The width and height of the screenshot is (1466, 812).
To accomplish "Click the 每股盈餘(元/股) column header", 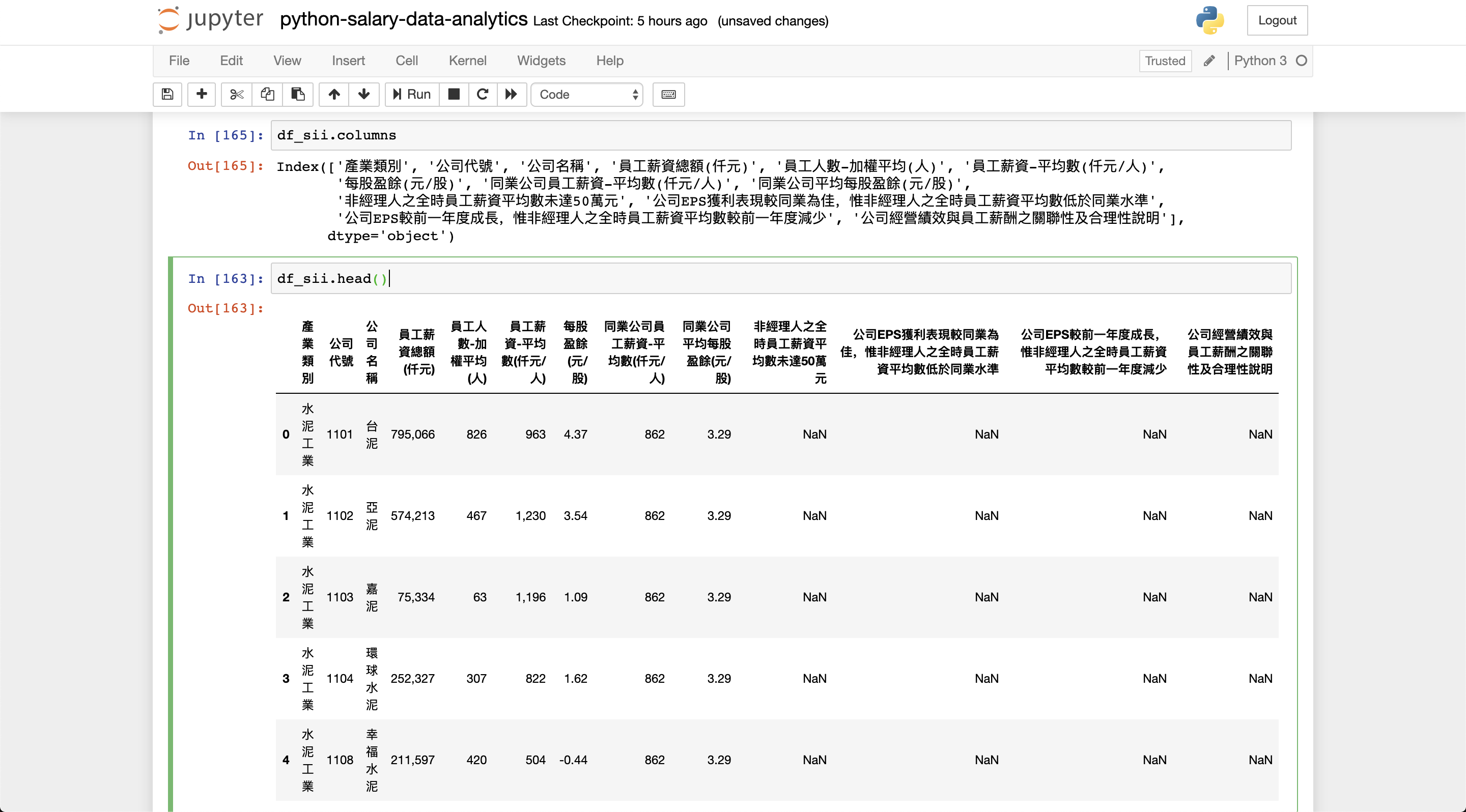I will [576, 352].
